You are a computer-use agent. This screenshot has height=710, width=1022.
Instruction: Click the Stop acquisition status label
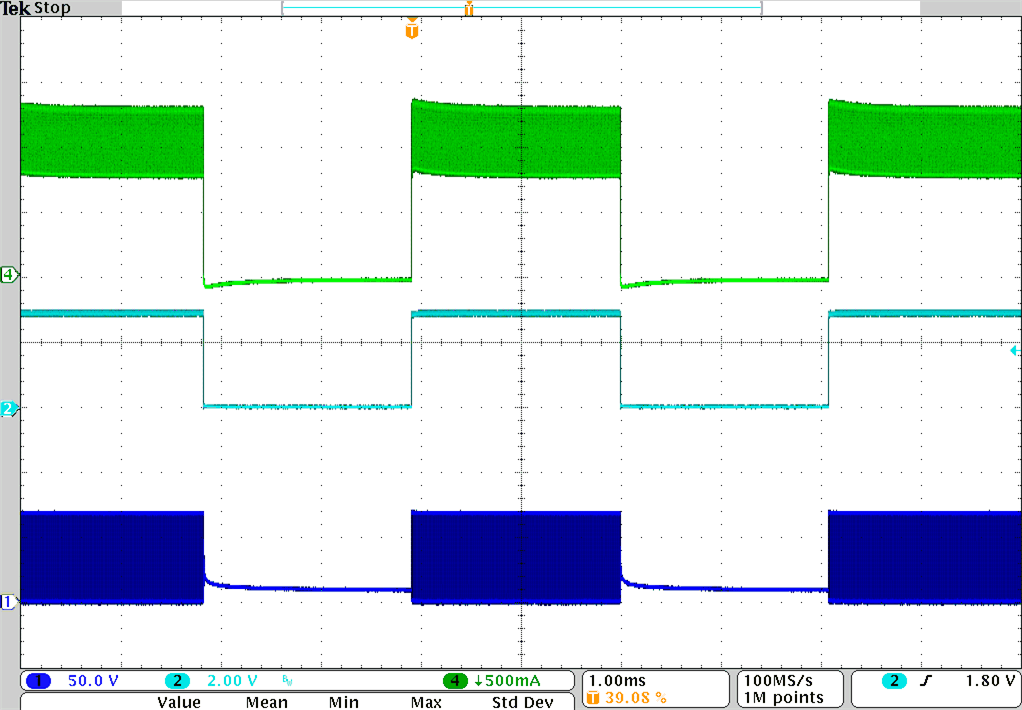pos(51,8)
